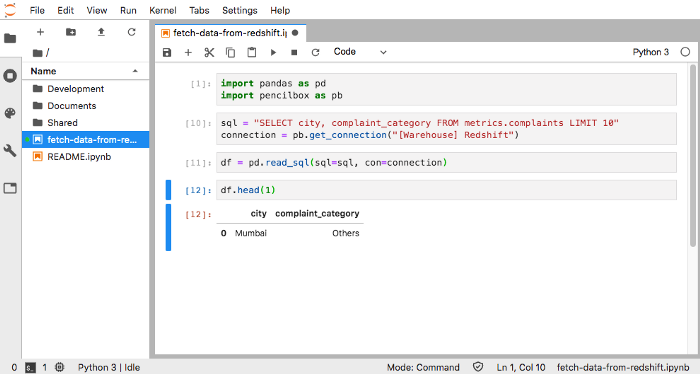Open the Kernel menu
The image size is (700, 374).
pos(162,10)
